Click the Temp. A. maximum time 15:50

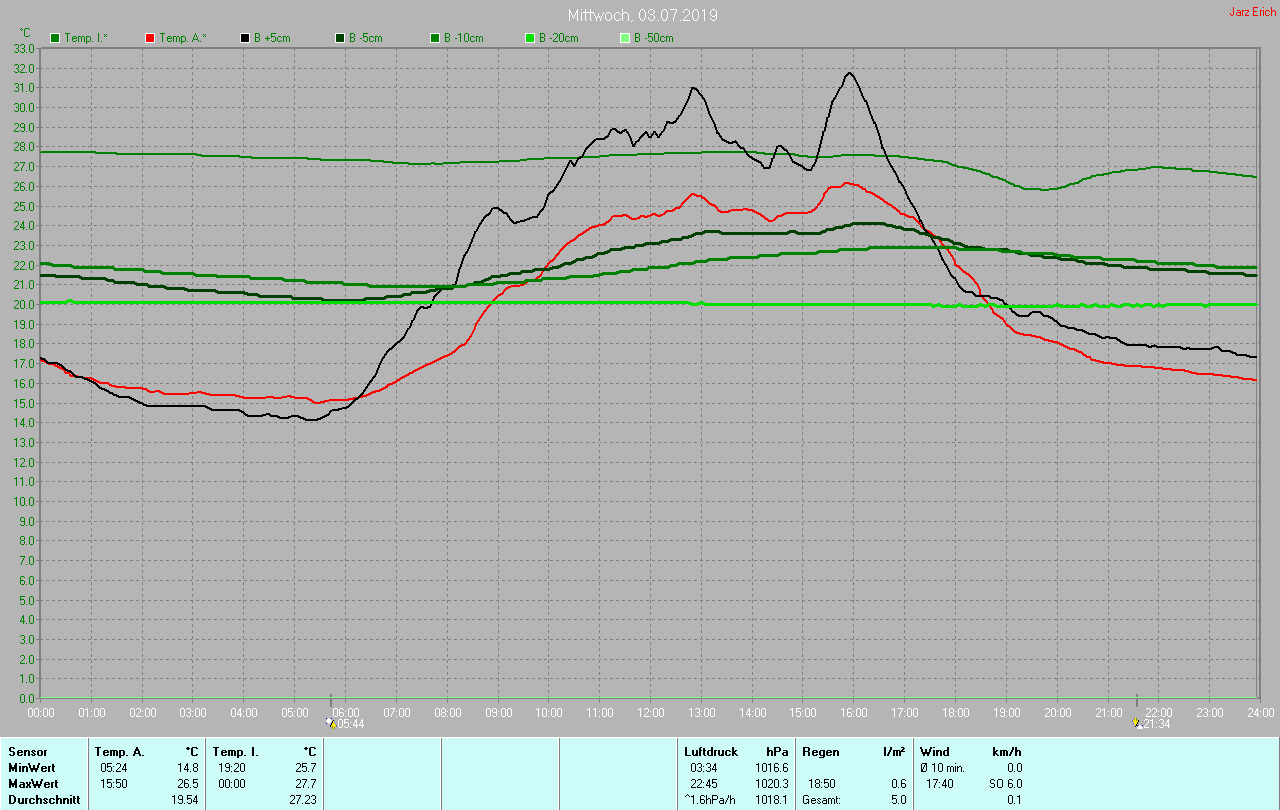pos(114,783)
